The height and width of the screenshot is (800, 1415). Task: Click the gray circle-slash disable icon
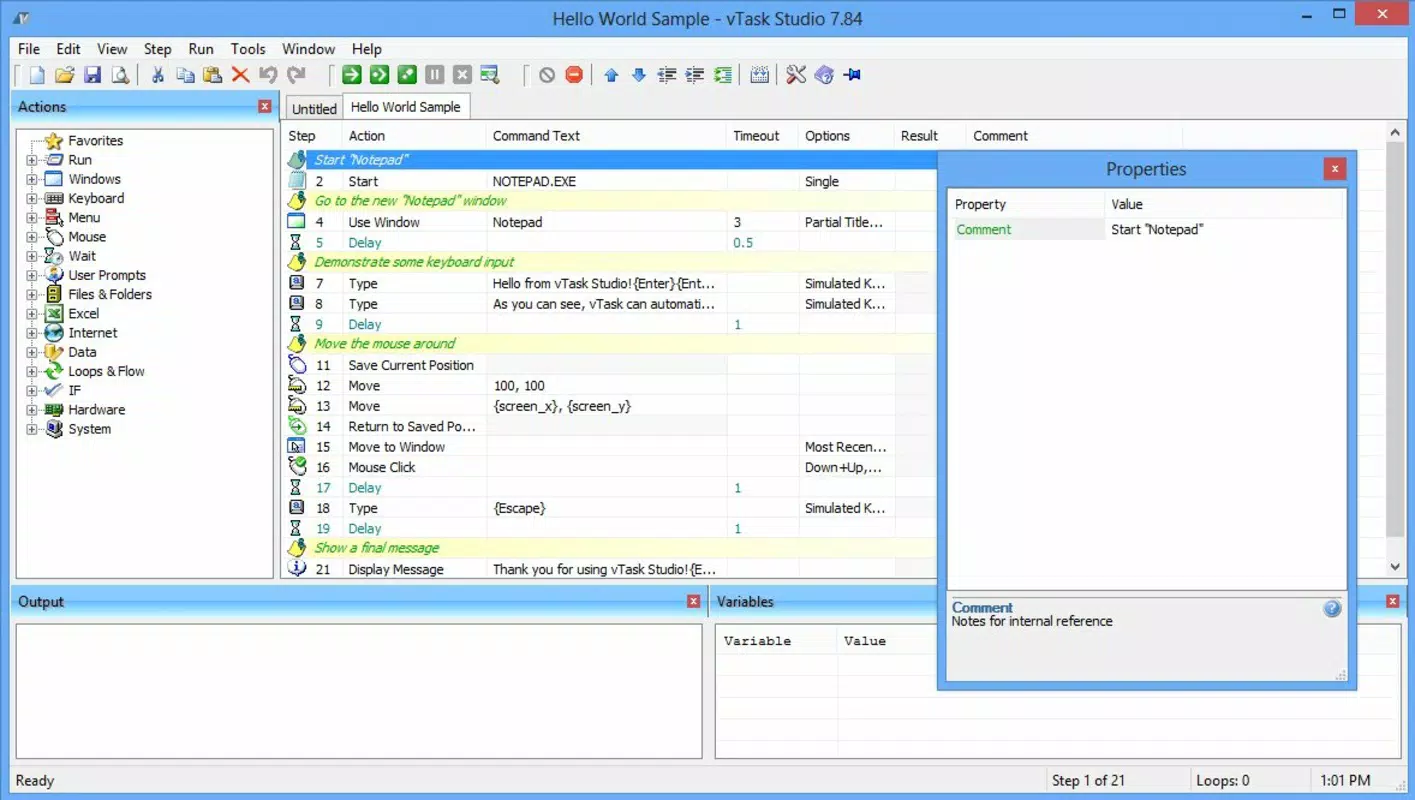(546, 75)
